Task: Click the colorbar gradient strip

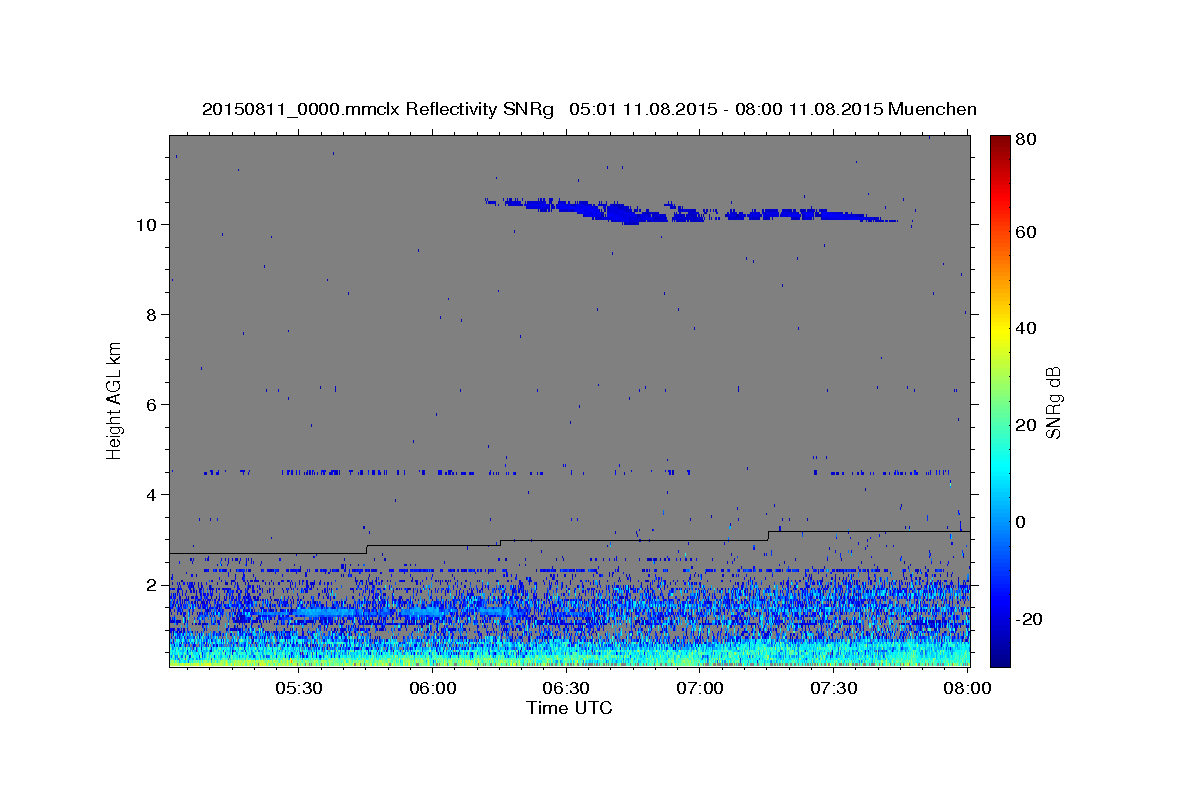Action: point(1000,401)
